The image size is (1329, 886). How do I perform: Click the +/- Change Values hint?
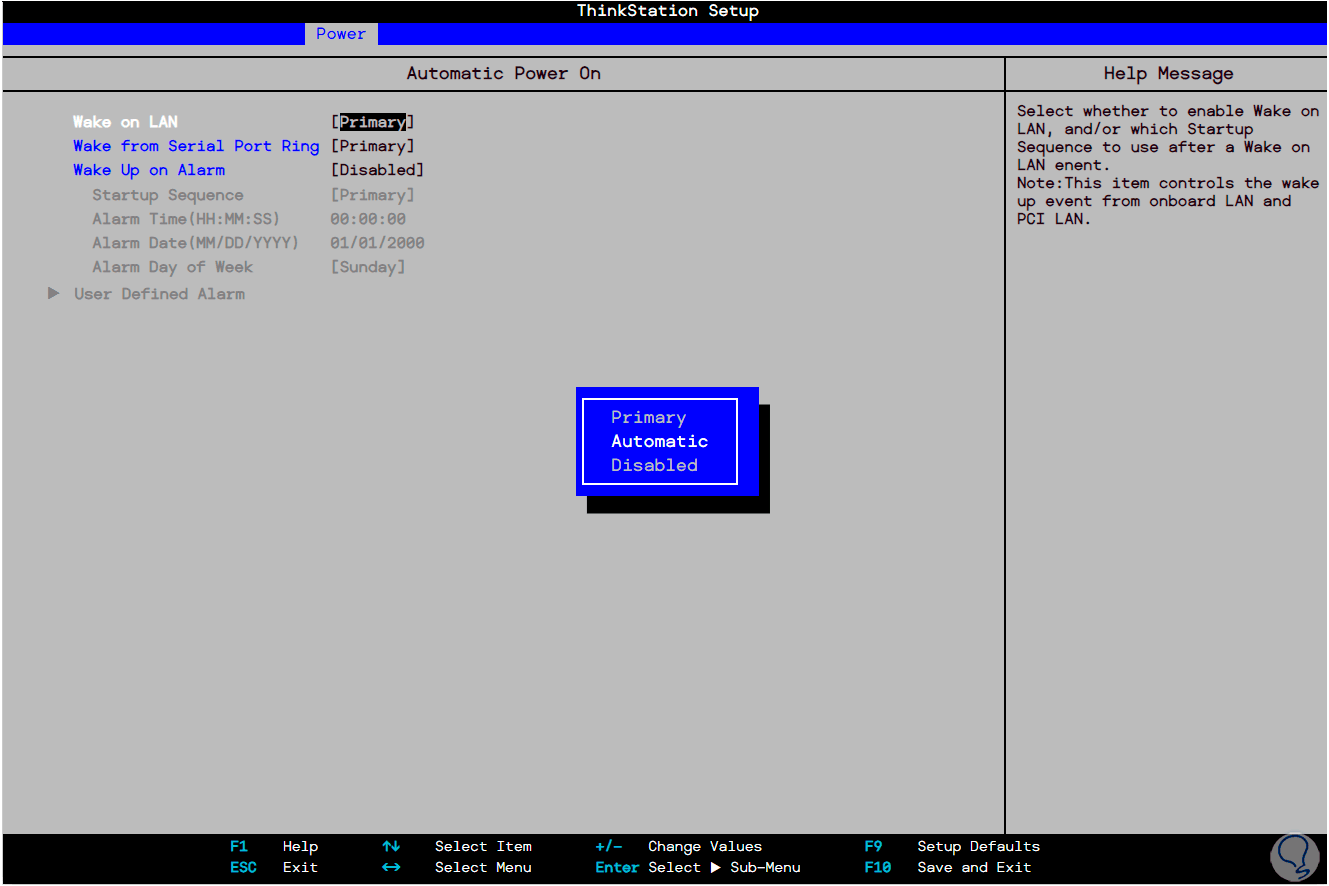(x=678, y=847)
